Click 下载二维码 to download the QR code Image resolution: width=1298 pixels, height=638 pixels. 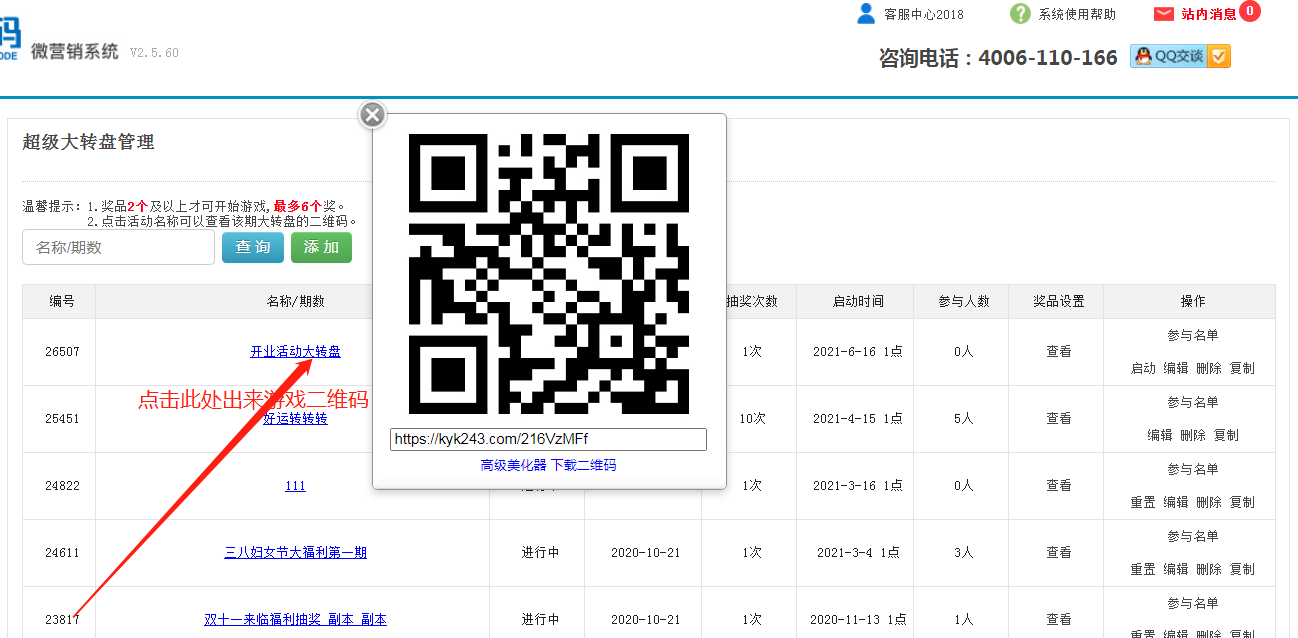583,465
